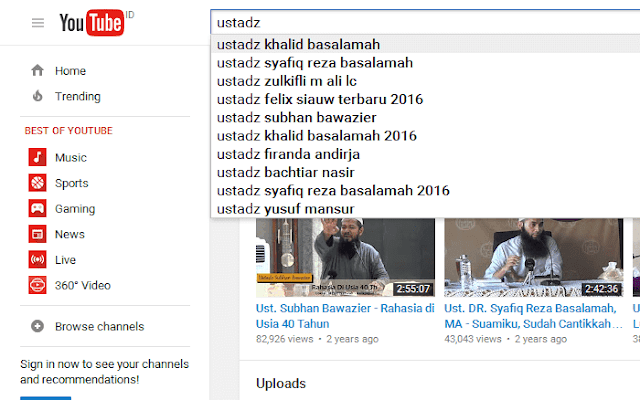Screen dimensions: 640x400
Task: Go to News channel link
Action: coord(70,234)
